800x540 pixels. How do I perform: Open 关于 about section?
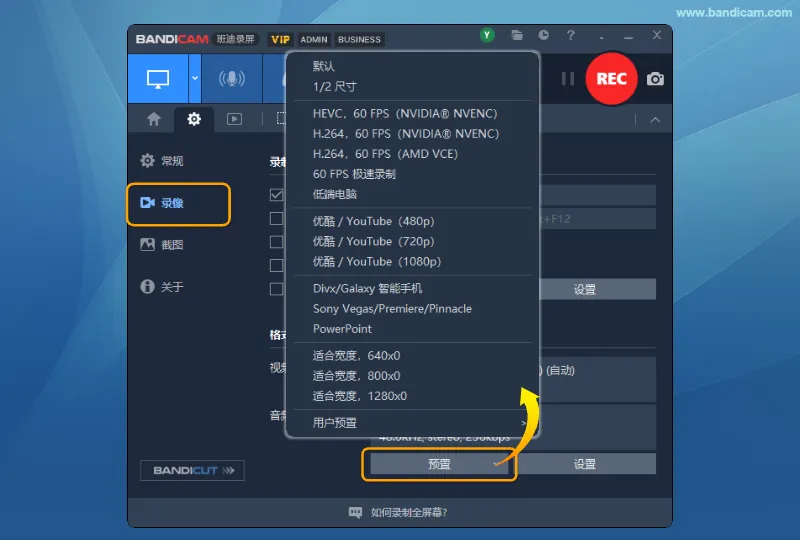(162, 286)
